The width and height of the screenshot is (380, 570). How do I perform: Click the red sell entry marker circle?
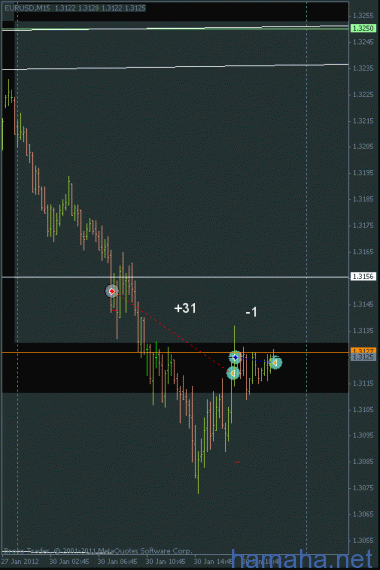coord(112,291)
